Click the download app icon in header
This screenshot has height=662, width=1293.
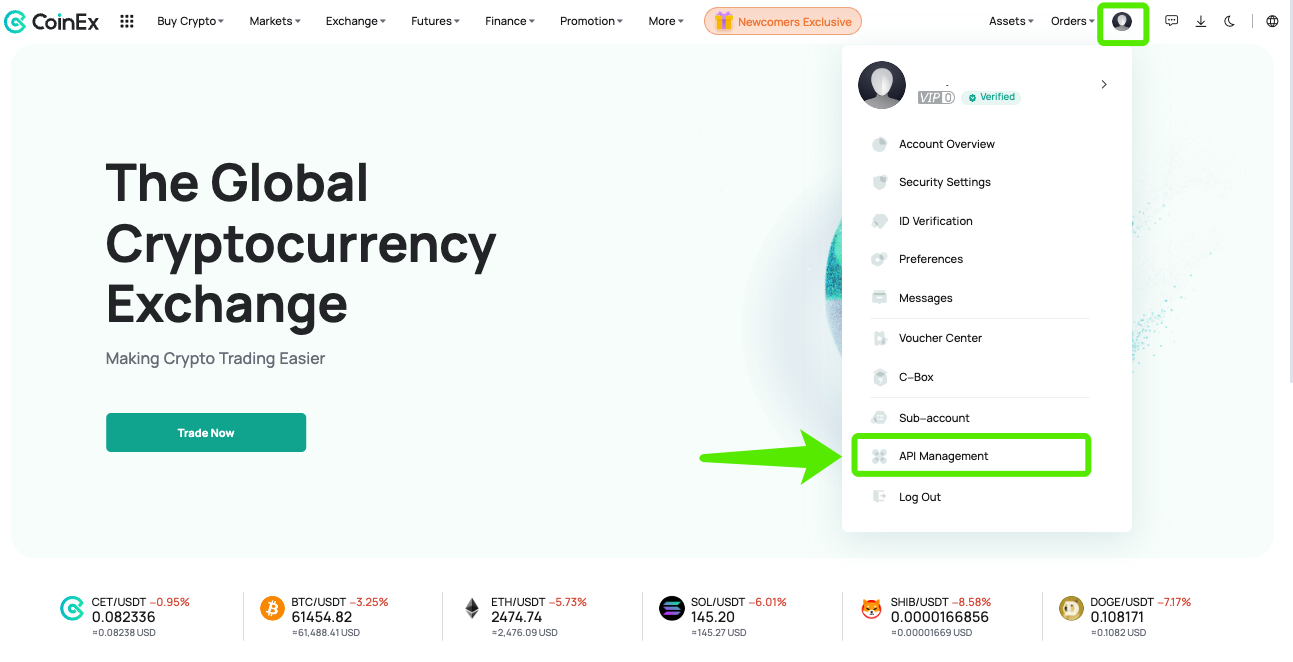1201,21
